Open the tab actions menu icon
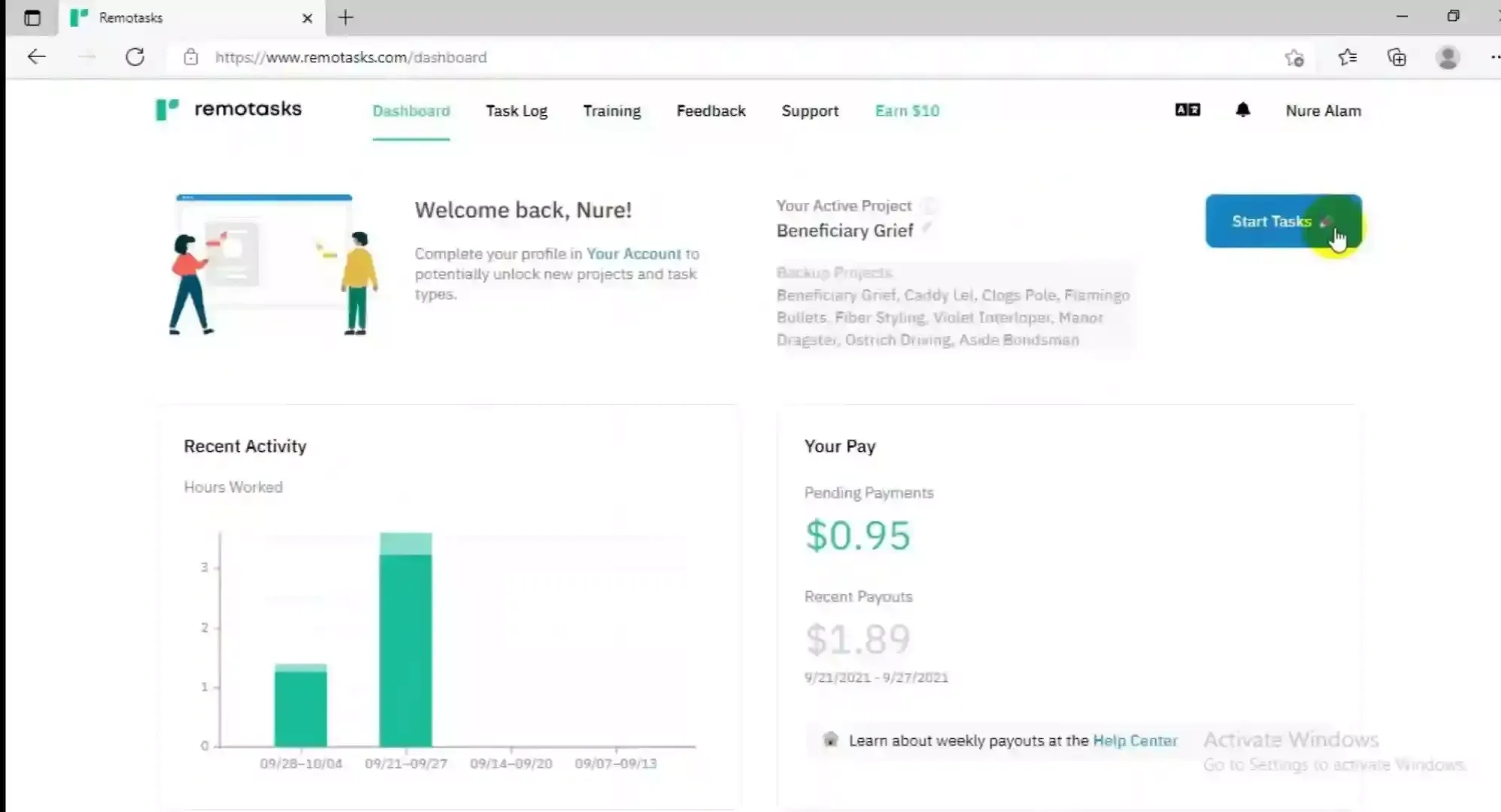 coord(32,17)
